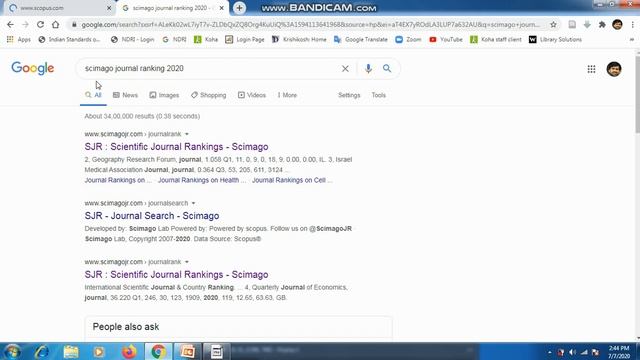This screenshot has width=640, height=360.
Task: Launch Internet Explorer from taskbar
Action: point(41,351)
